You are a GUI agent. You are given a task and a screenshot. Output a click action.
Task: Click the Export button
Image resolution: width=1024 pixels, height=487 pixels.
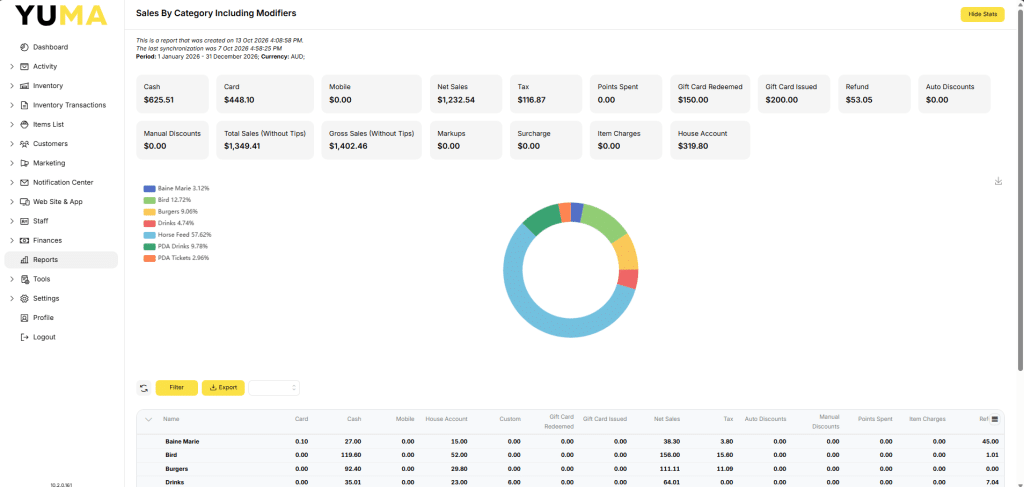click(x=223, y=388)
